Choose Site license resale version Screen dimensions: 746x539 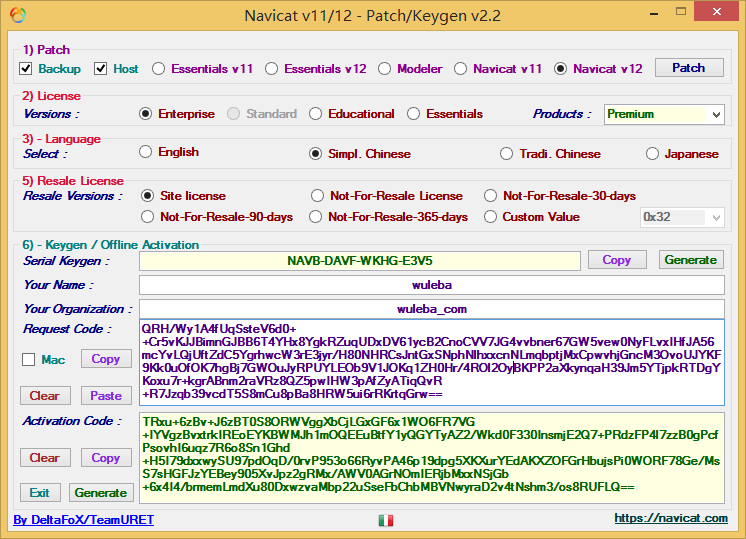[147, 196]
